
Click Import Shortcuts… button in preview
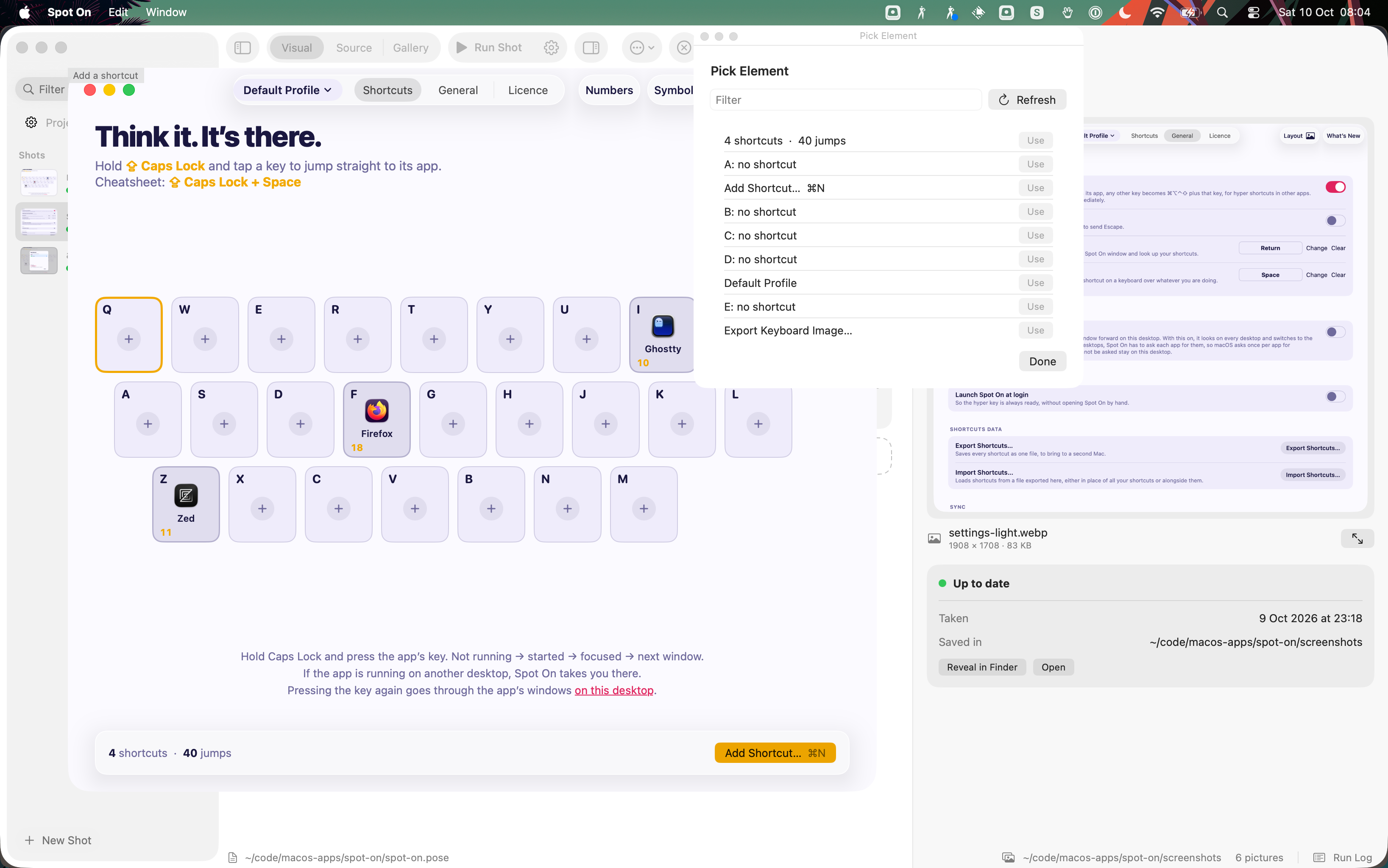tap(1313, 476)
